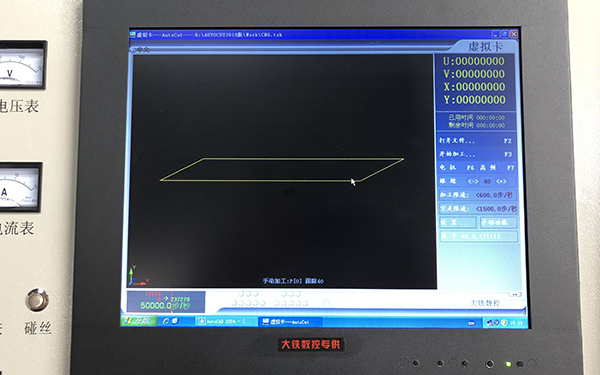
Task: Expand the small arrow at status panel right
Action: tap(515, 294)
